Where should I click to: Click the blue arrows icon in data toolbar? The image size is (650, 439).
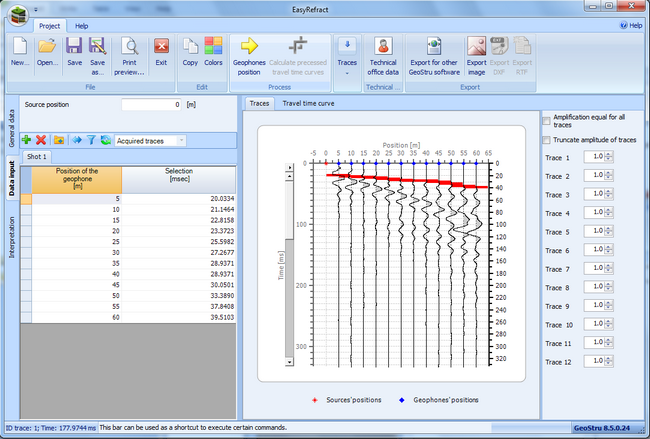tap(77, 140)
